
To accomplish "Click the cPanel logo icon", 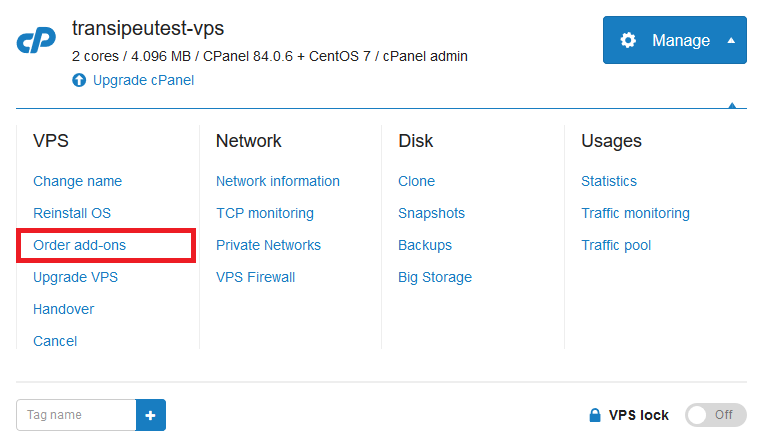I will click(36, 40).
